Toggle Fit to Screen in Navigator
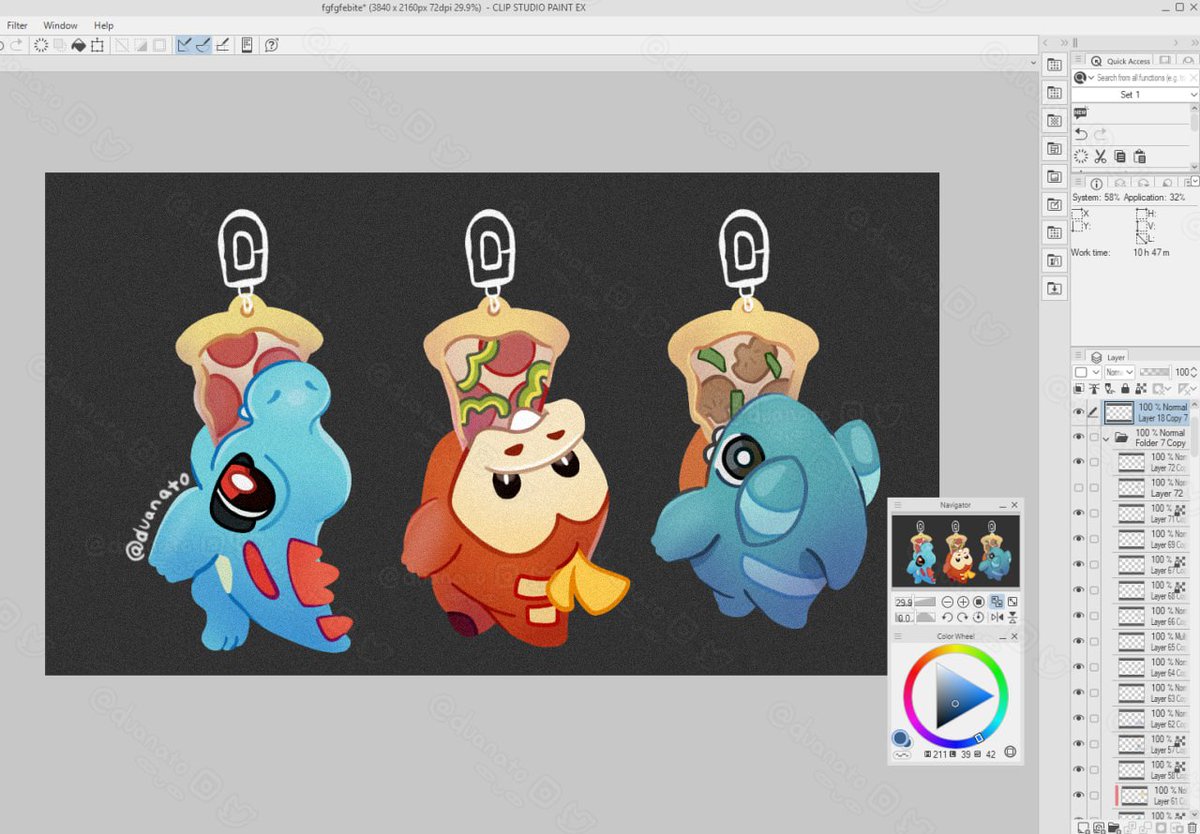This screenshot has height=834, width=1200. point(997,602)
